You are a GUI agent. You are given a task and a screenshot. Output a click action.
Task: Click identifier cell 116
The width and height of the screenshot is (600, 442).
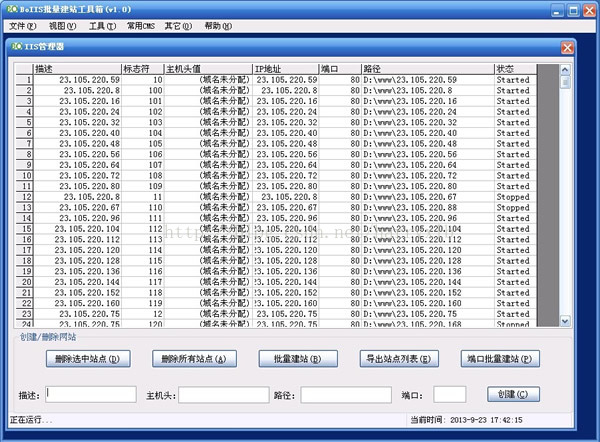(142, 271)
